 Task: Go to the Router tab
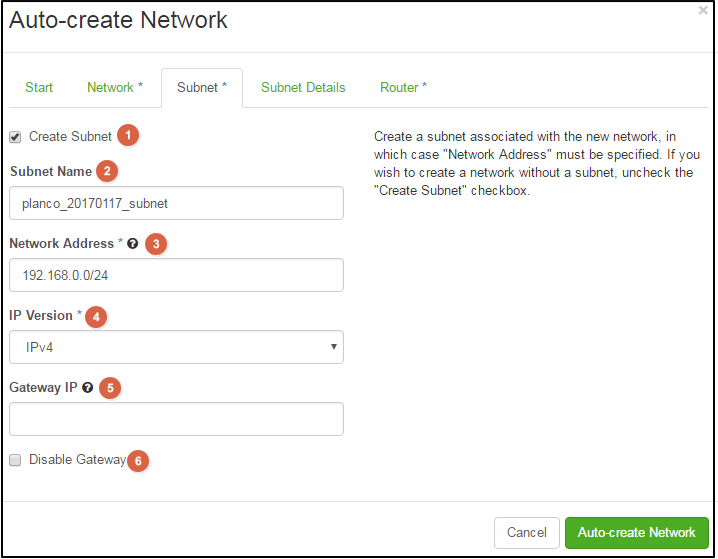(x=403, y=87)
